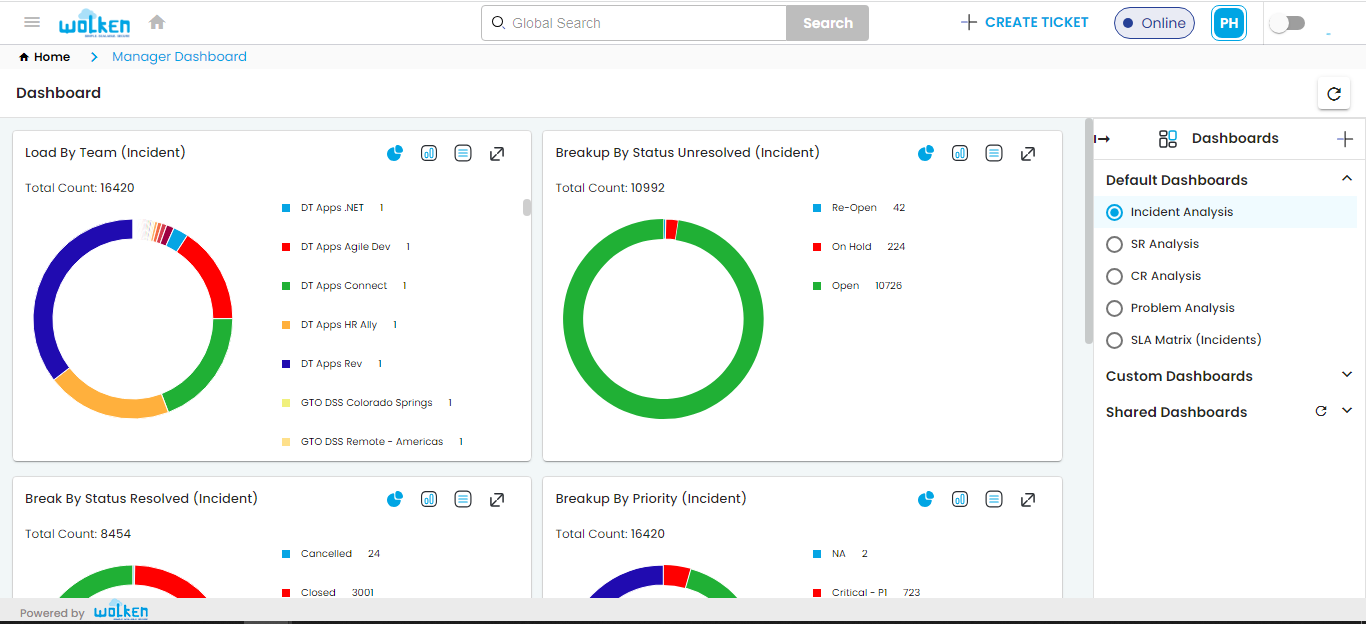Collapse the Default Dashboards section
This screenshot has height=624, width=1366.
pos(1349,179)
